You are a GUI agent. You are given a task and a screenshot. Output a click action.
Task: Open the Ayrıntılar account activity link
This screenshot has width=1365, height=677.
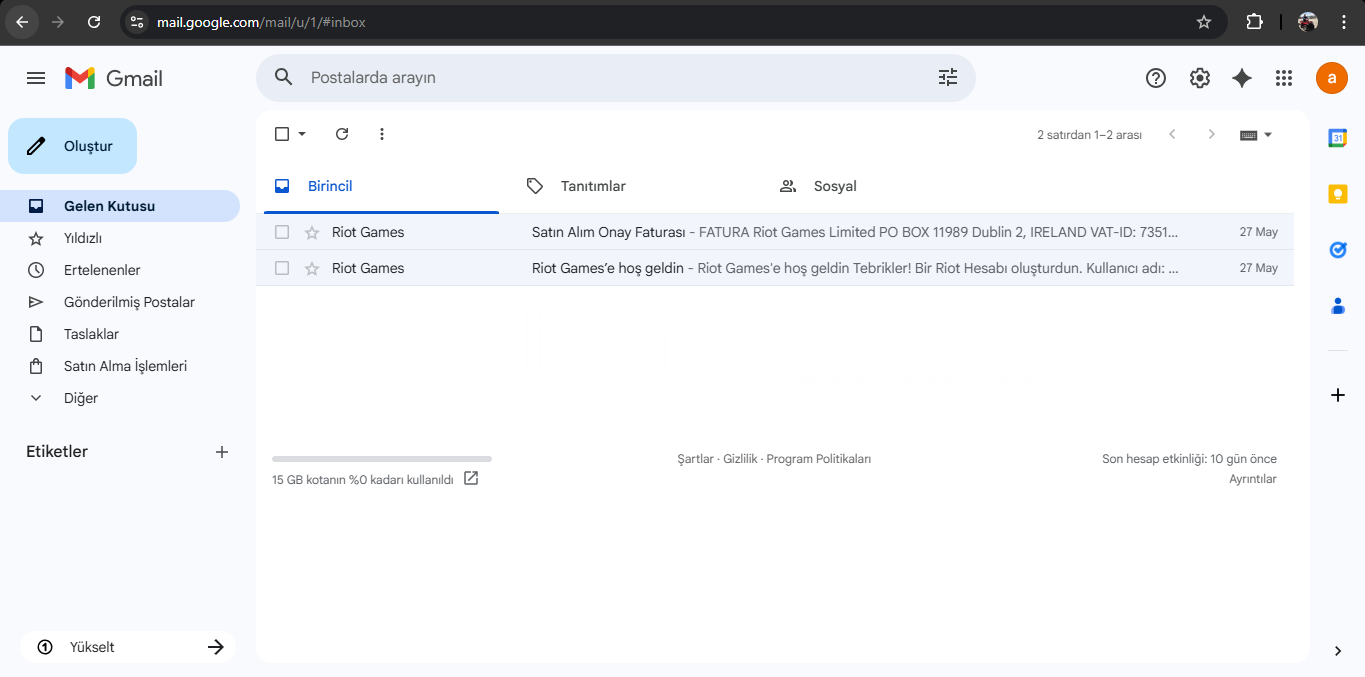[x=1252, y=479]
